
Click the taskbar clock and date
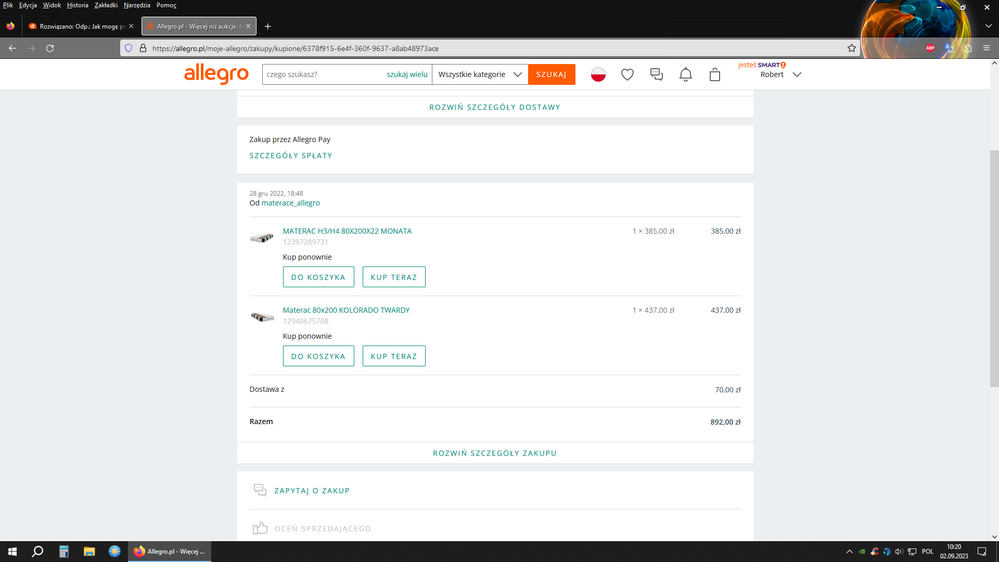(x=953, y=552)
